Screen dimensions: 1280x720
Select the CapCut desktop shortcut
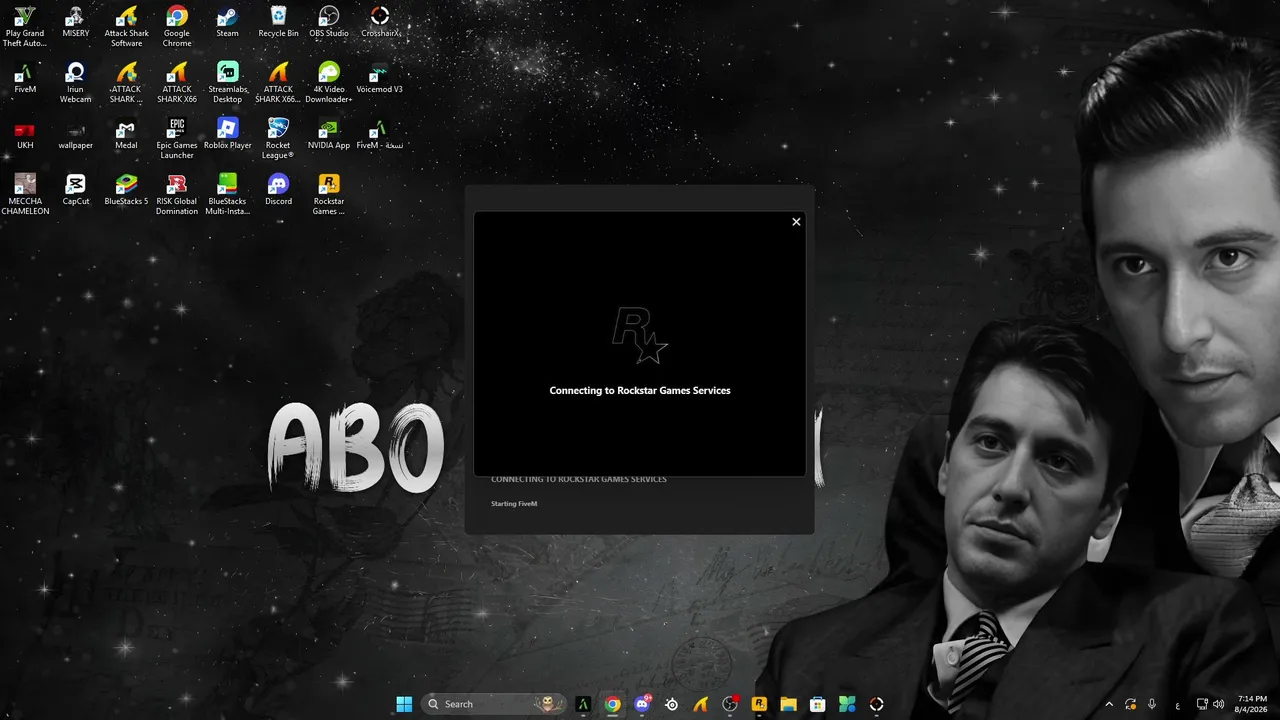(75, 190)
